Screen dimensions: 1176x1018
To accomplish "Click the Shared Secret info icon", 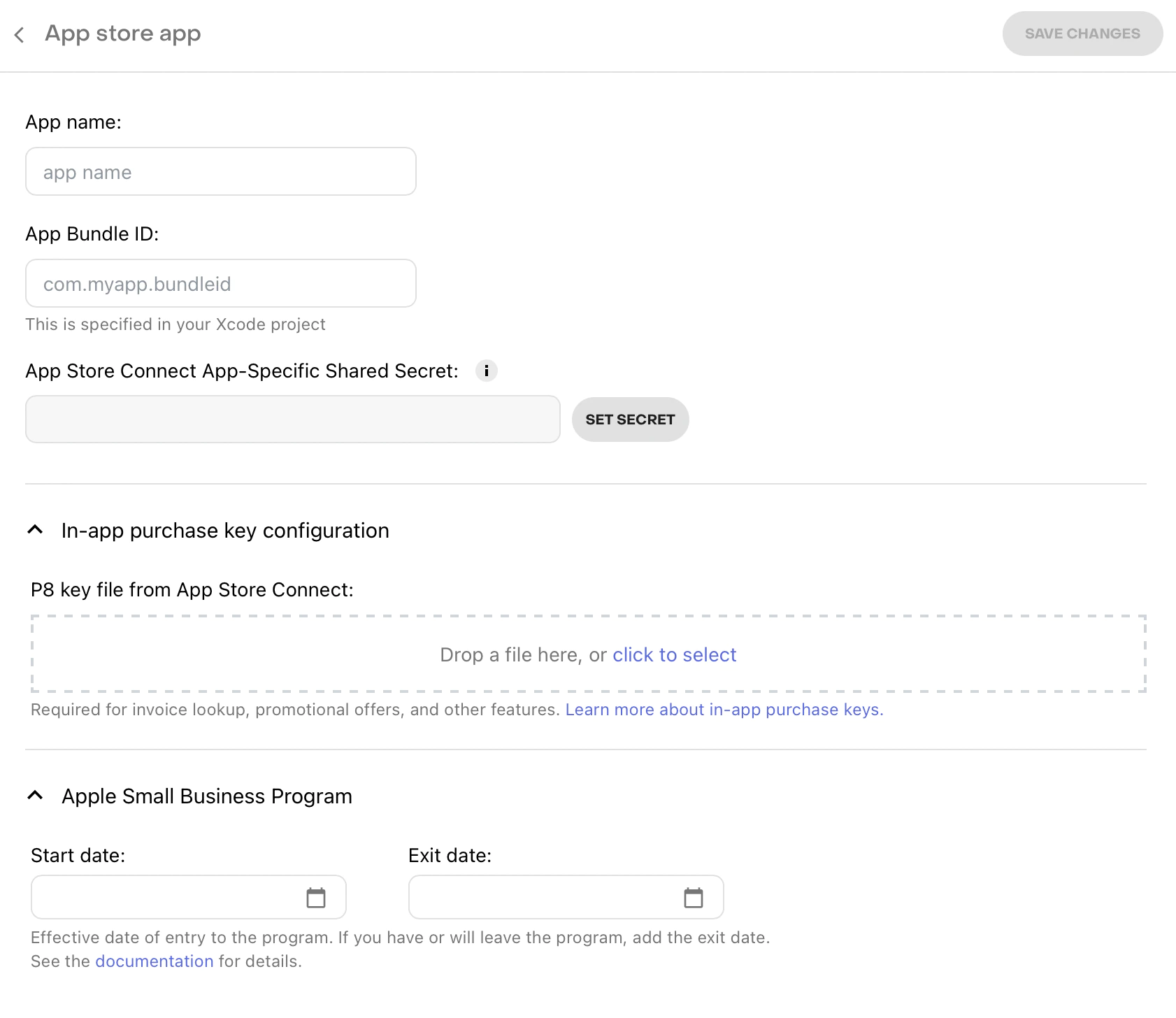I will 486,371.
